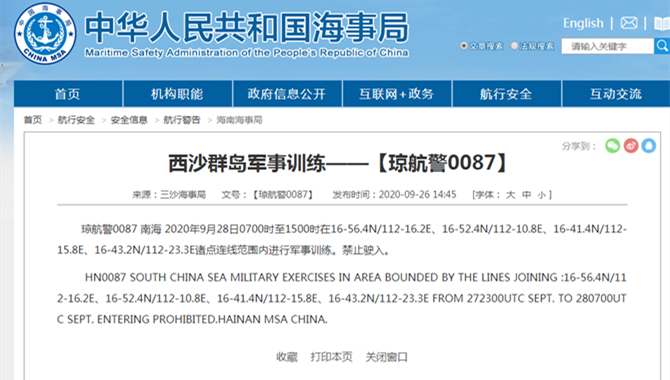The image size is (670, 380).
Task: Select the 文章搜索 radio button
Action: (x=464, y=46)
